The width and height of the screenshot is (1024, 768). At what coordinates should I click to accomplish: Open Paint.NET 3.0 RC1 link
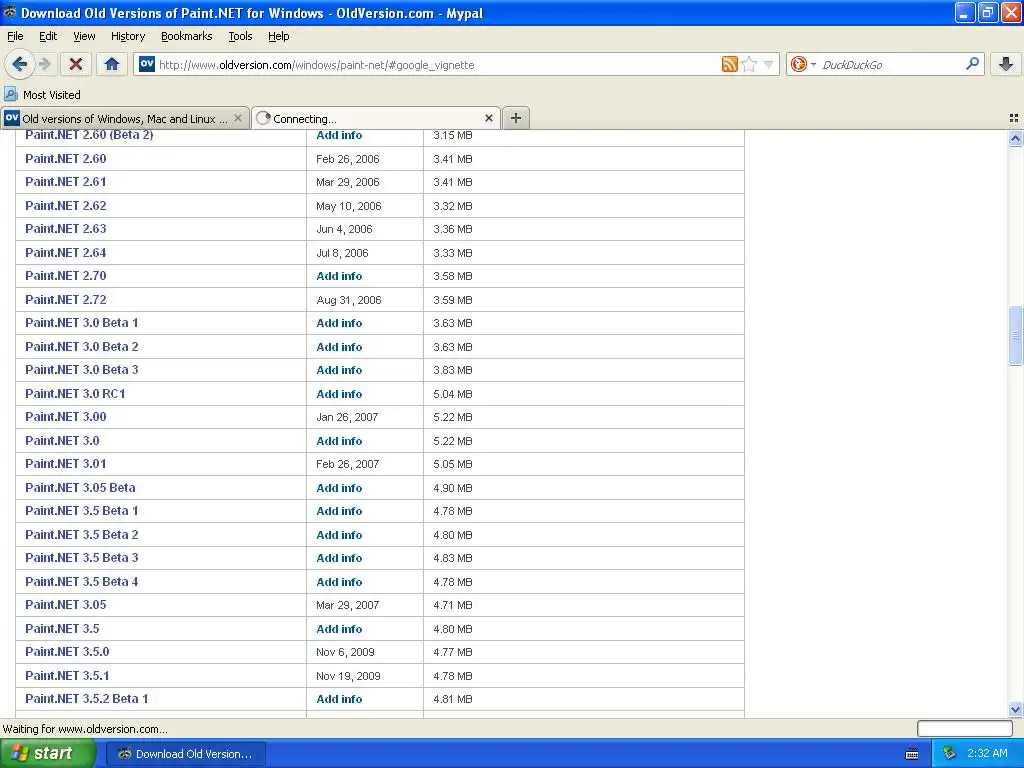(x=75, y=394)
